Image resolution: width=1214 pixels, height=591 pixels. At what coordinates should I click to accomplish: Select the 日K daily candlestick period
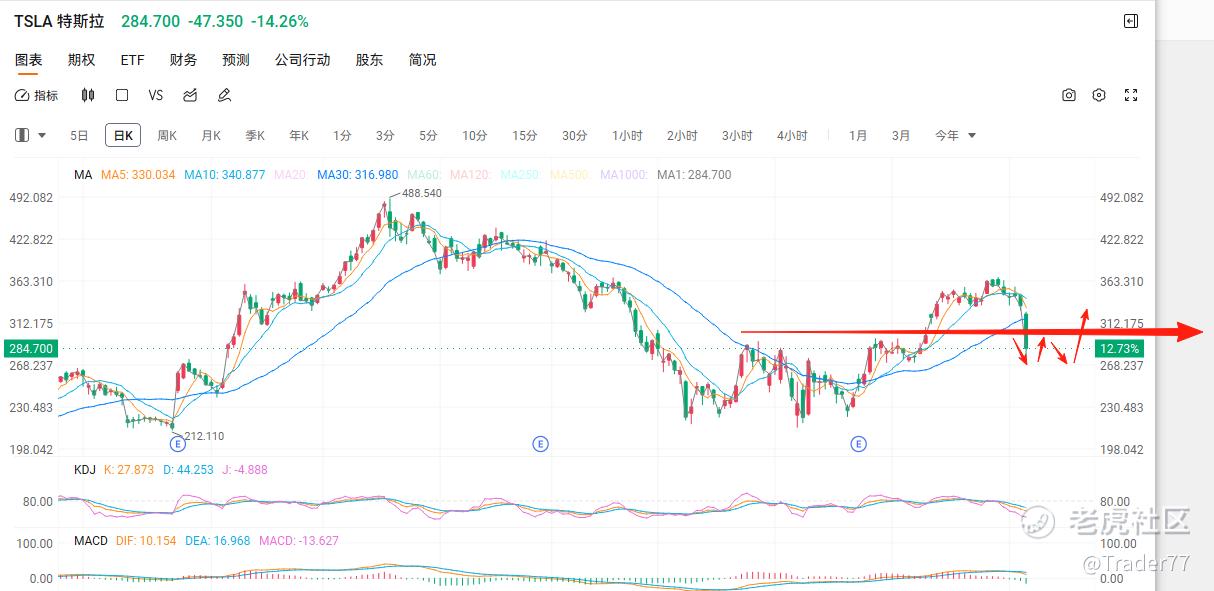123,135
